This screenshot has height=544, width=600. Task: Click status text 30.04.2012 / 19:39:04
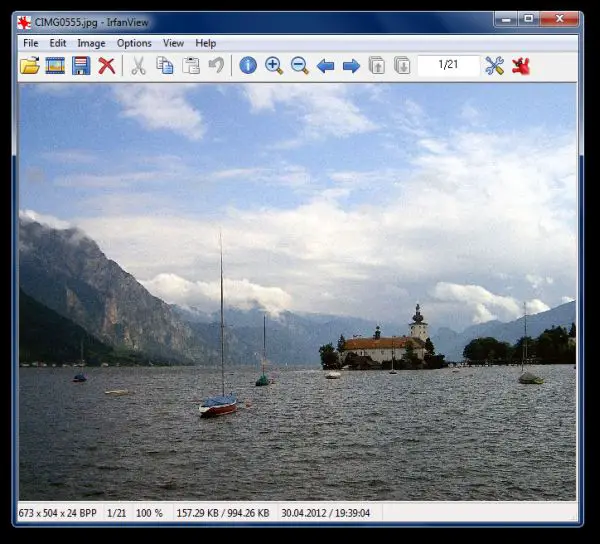pos(326,513)
